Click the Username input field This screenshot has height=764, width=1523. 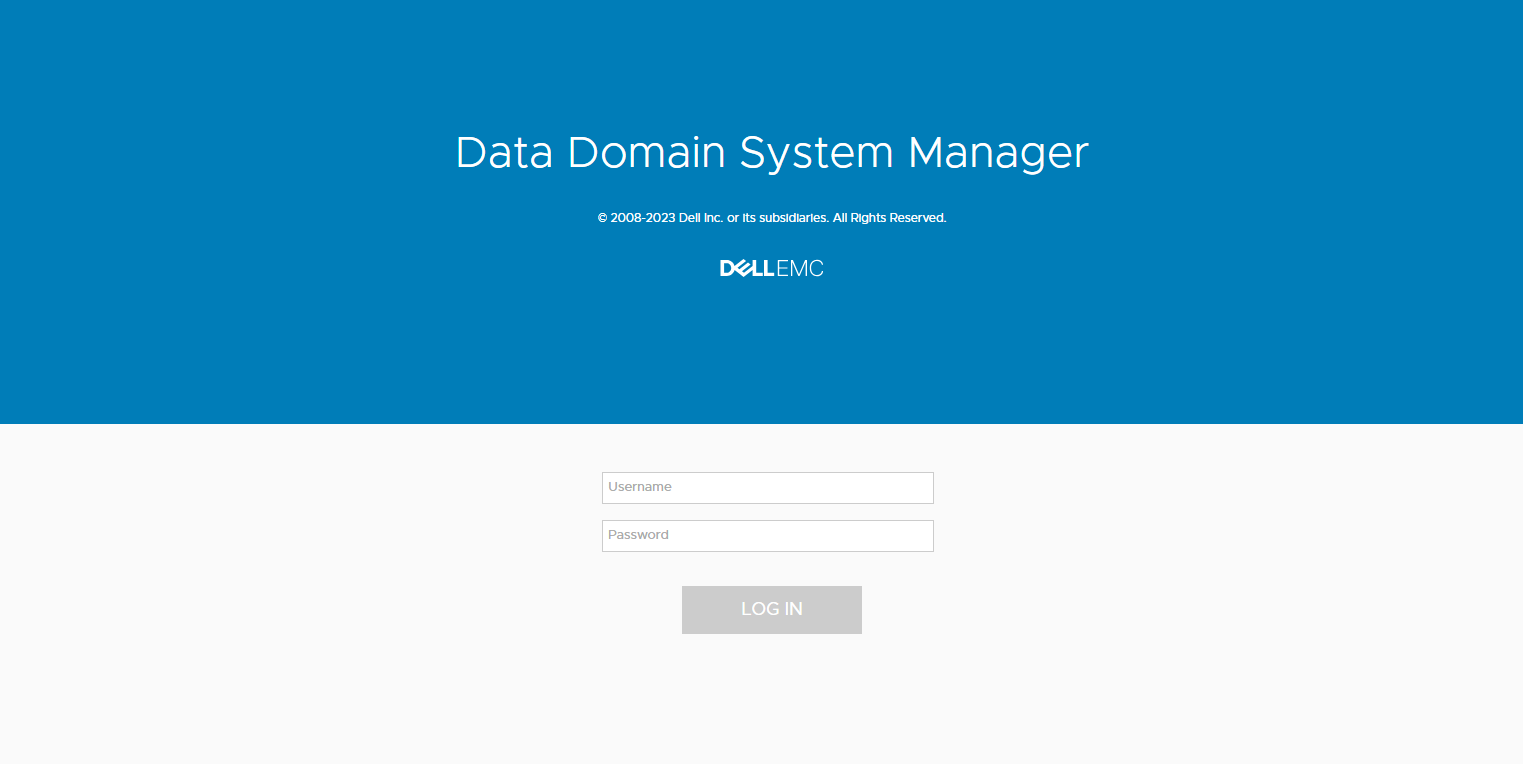767,488
